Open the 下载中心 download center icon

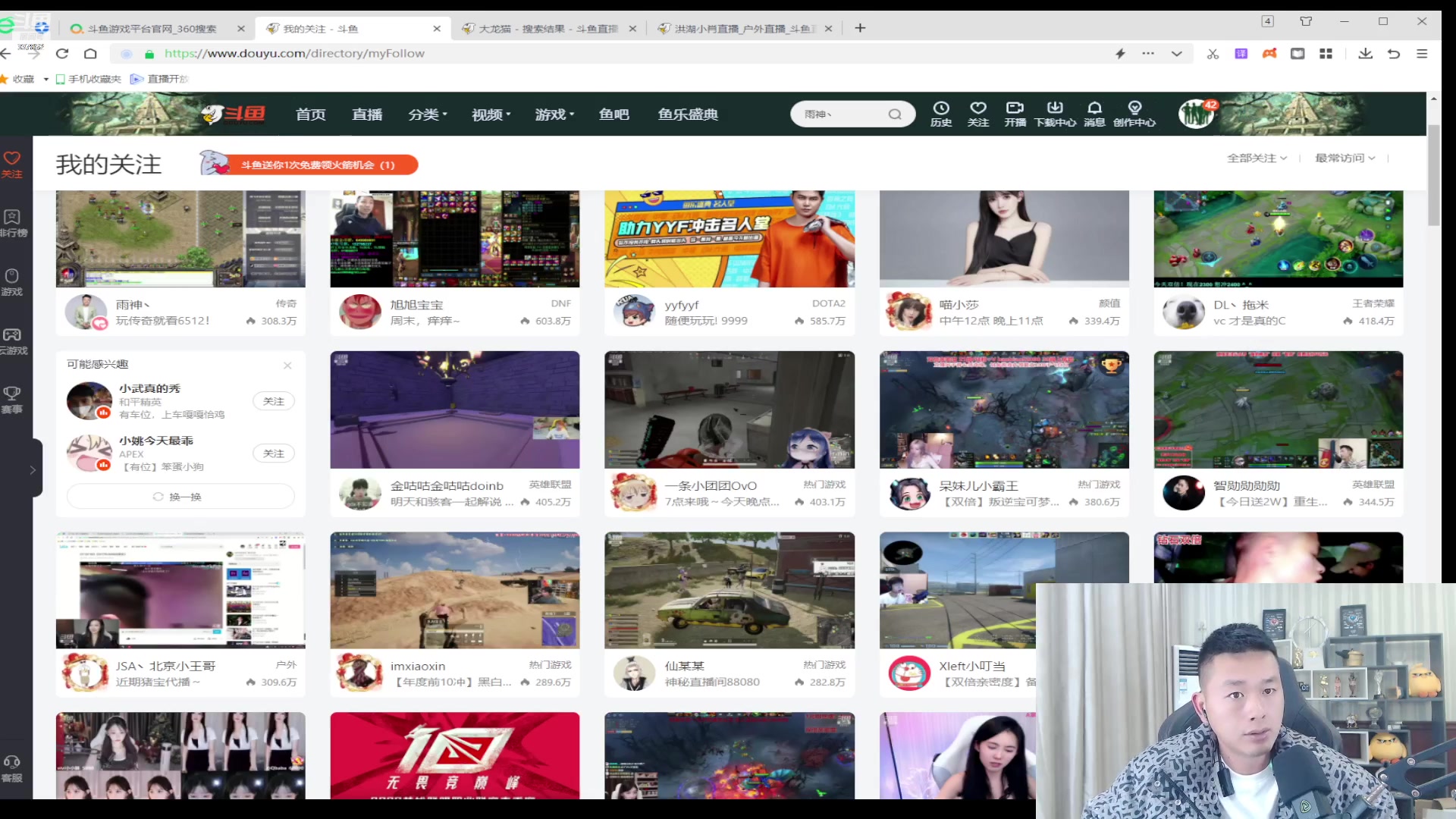pyautogui.click(x=1055, y=114)
